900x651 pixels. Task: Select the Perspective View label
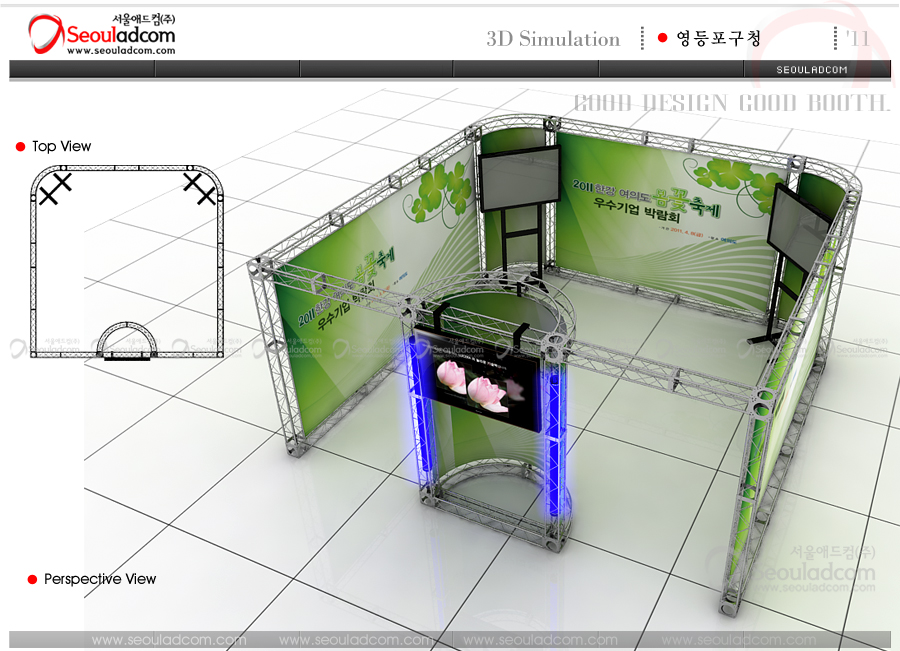click(100, 579)
